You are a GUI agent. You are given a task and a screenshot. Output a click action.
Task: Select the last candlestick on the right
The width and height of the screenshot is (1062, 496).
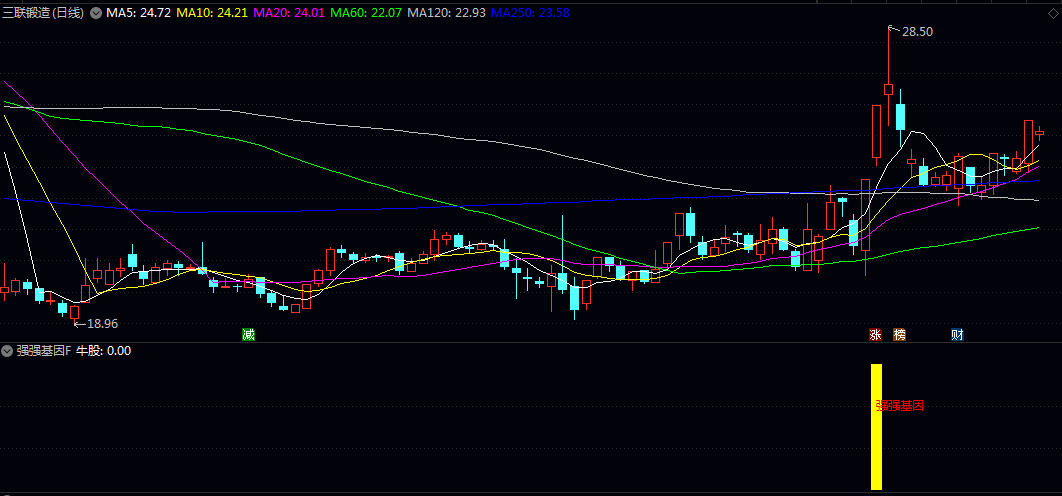coord(1040,133)
